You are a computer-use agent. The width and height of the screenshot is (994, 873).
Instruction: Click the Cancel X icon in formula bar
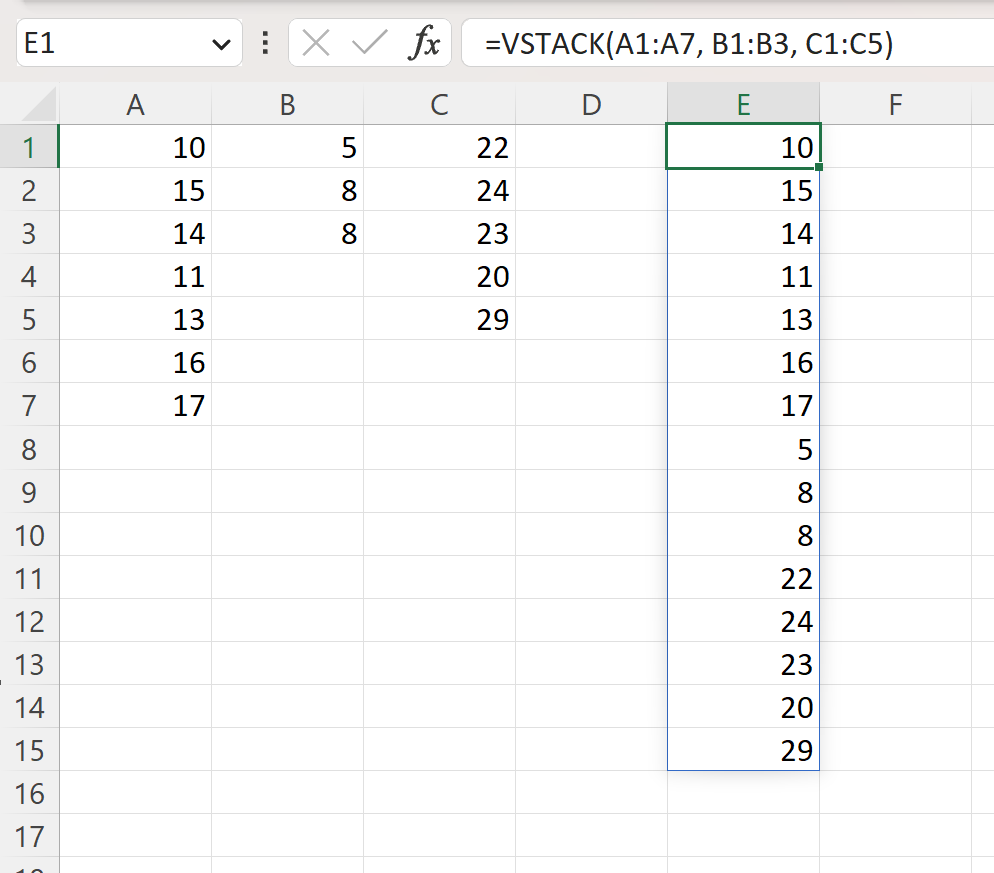(316, 43)
